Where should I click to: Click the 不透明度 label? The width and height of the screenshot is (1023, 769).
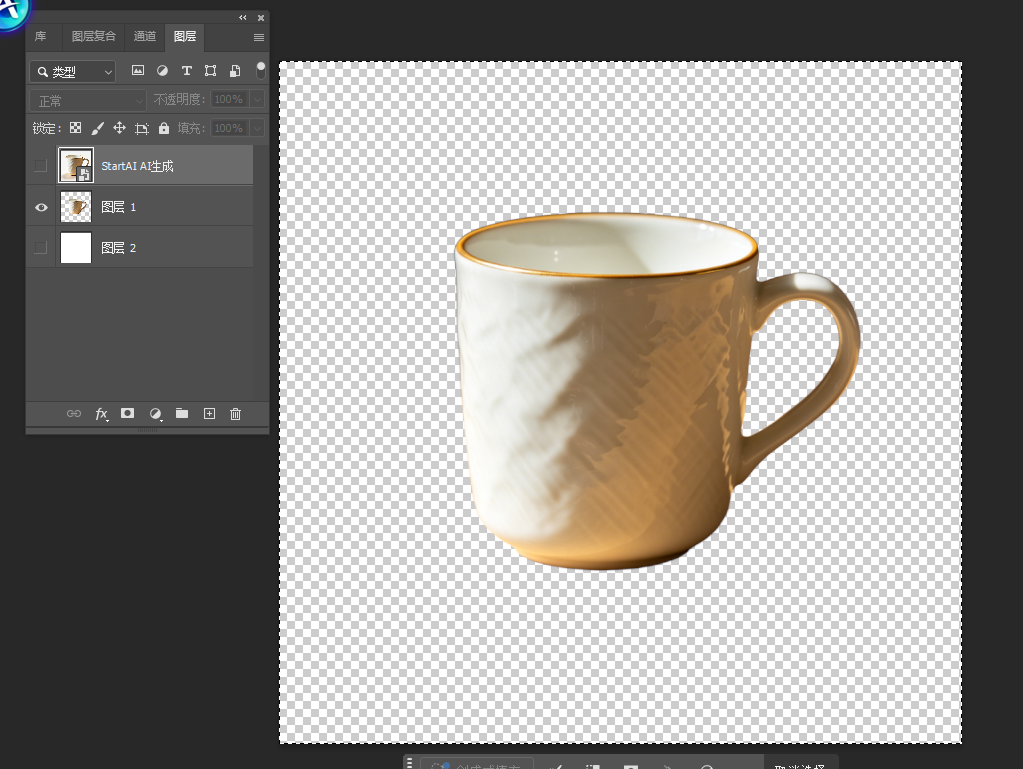coord(179,99)
